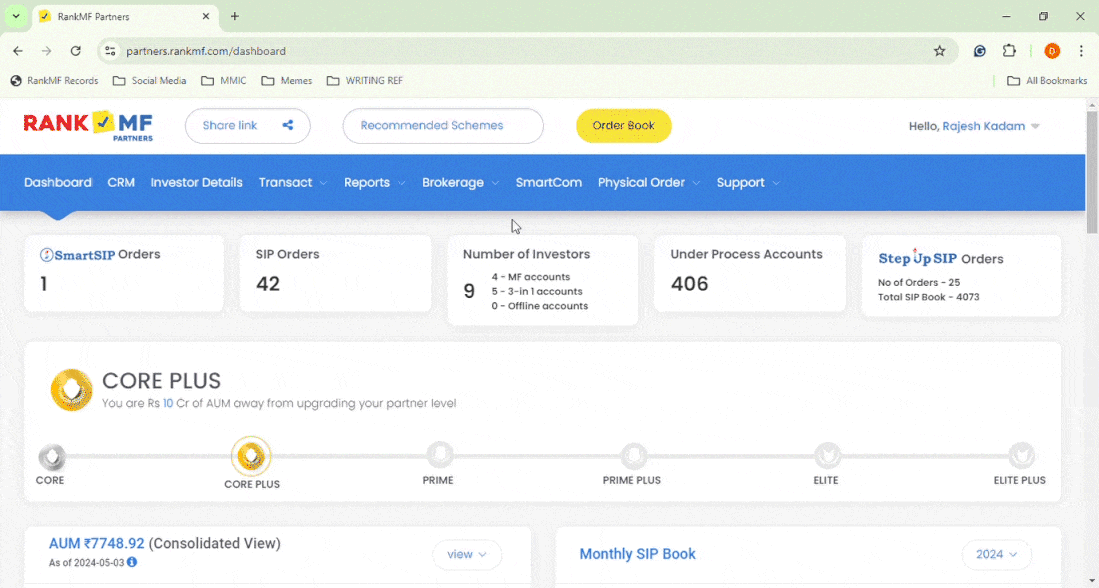
Task: Go back to the previous page
Action: pos(18,51)
